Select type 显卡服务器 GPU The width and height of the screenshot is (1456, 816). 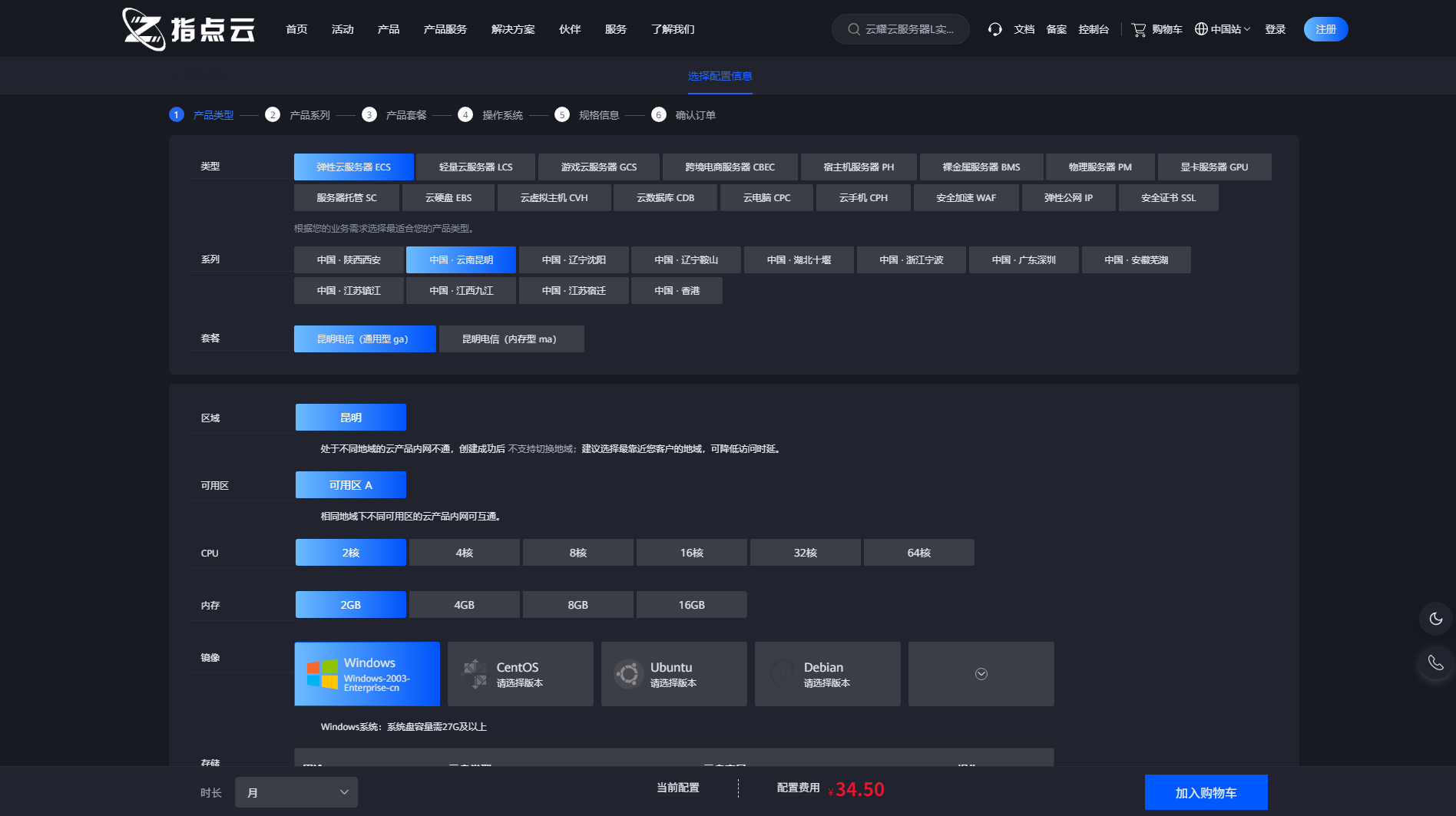pos(1215,167)
